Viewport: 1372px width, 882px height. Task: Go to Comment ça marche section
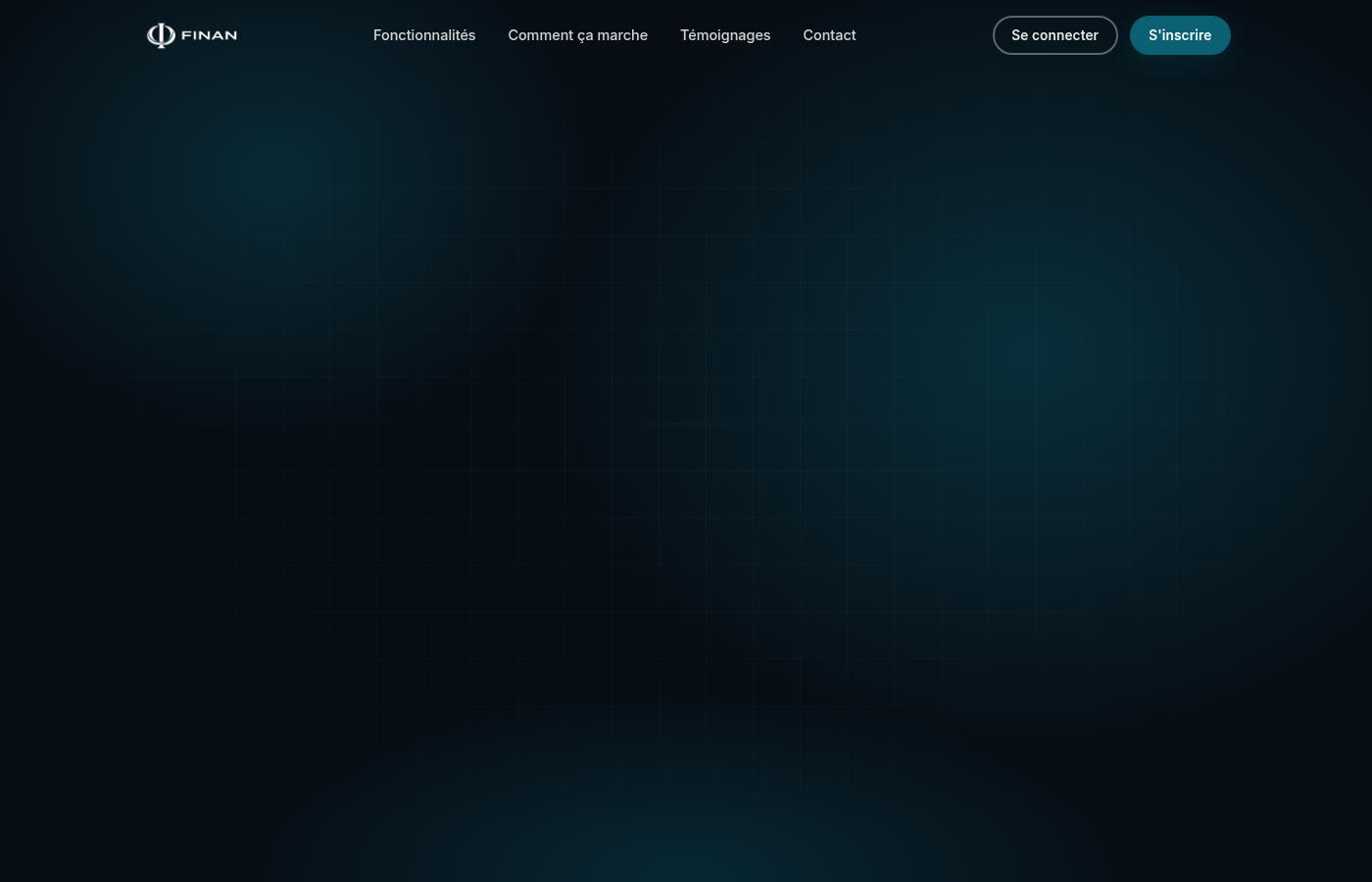[x=578, y=35]
